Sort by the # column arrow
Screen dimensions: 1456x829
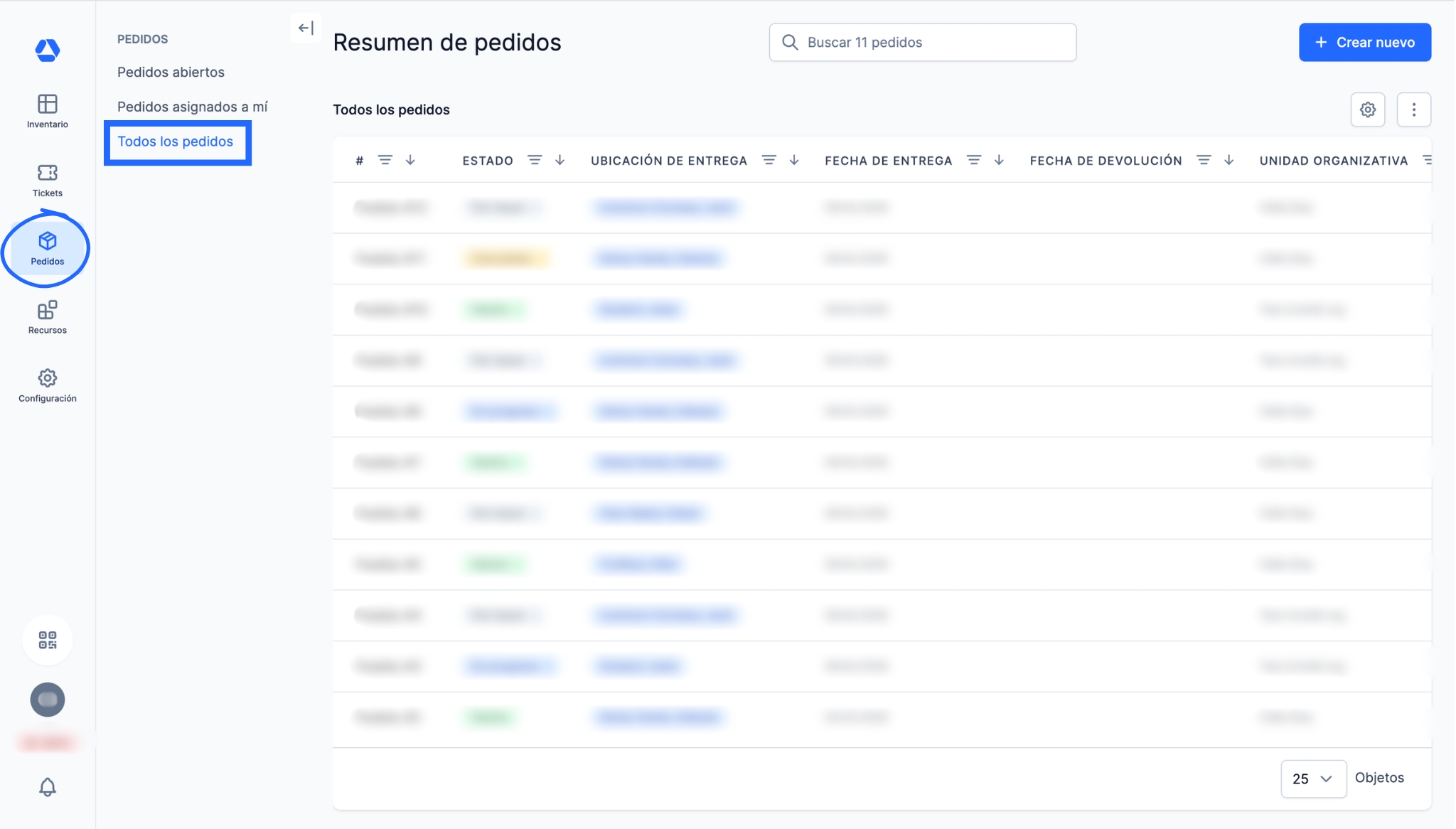pos(410,161)
